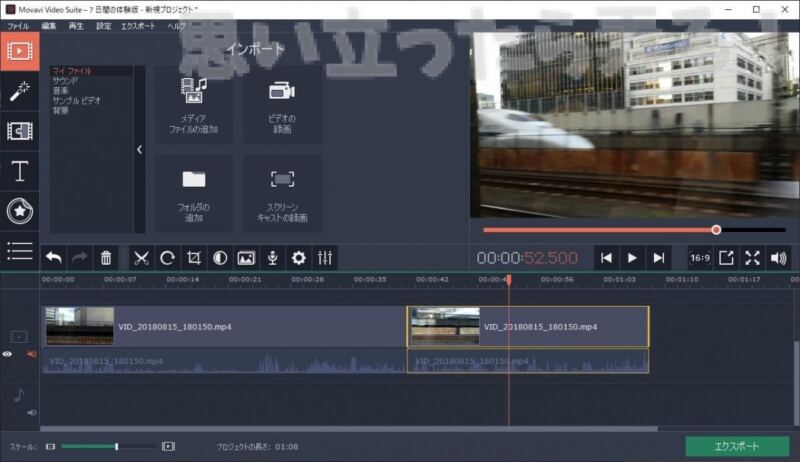Open the Stickers star tab
The width and height of the screenshot is (800, 462).
[19, 211]
